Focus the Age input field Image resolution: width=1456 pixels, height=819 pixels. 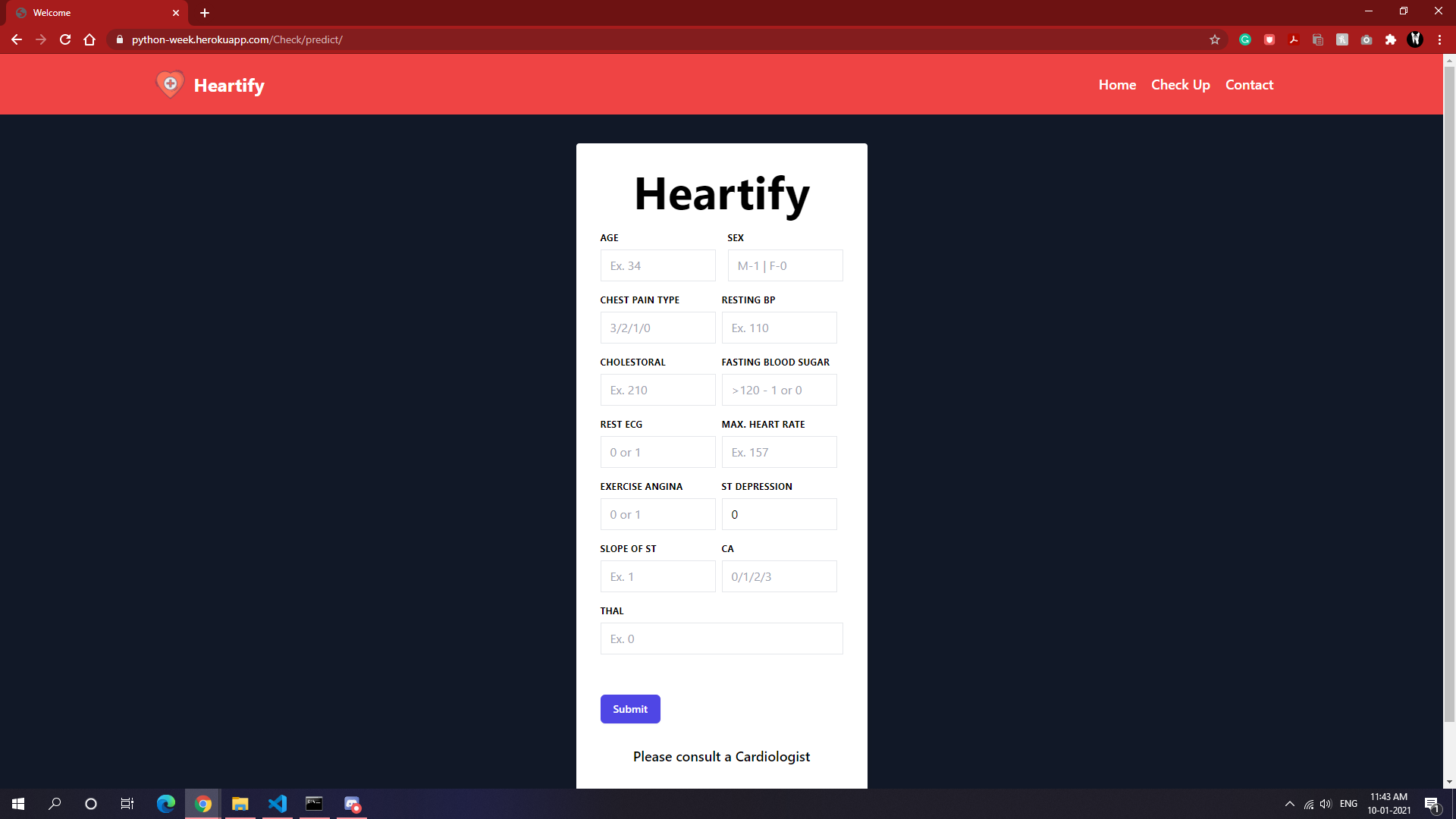(657, 266)
